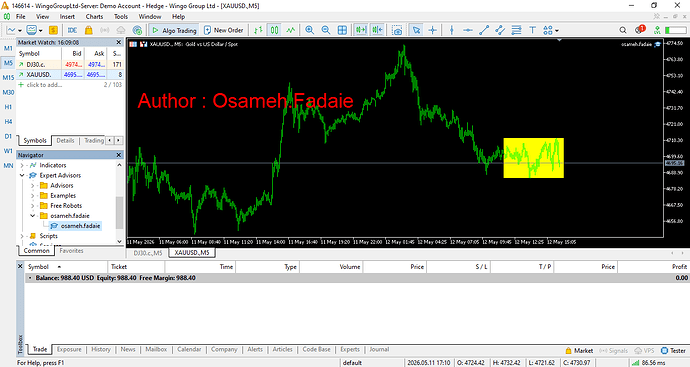This screenshot has width=690, height=367.
Task: Open the Charts menu
Action: pyautogui.click(x=94, y=17)
